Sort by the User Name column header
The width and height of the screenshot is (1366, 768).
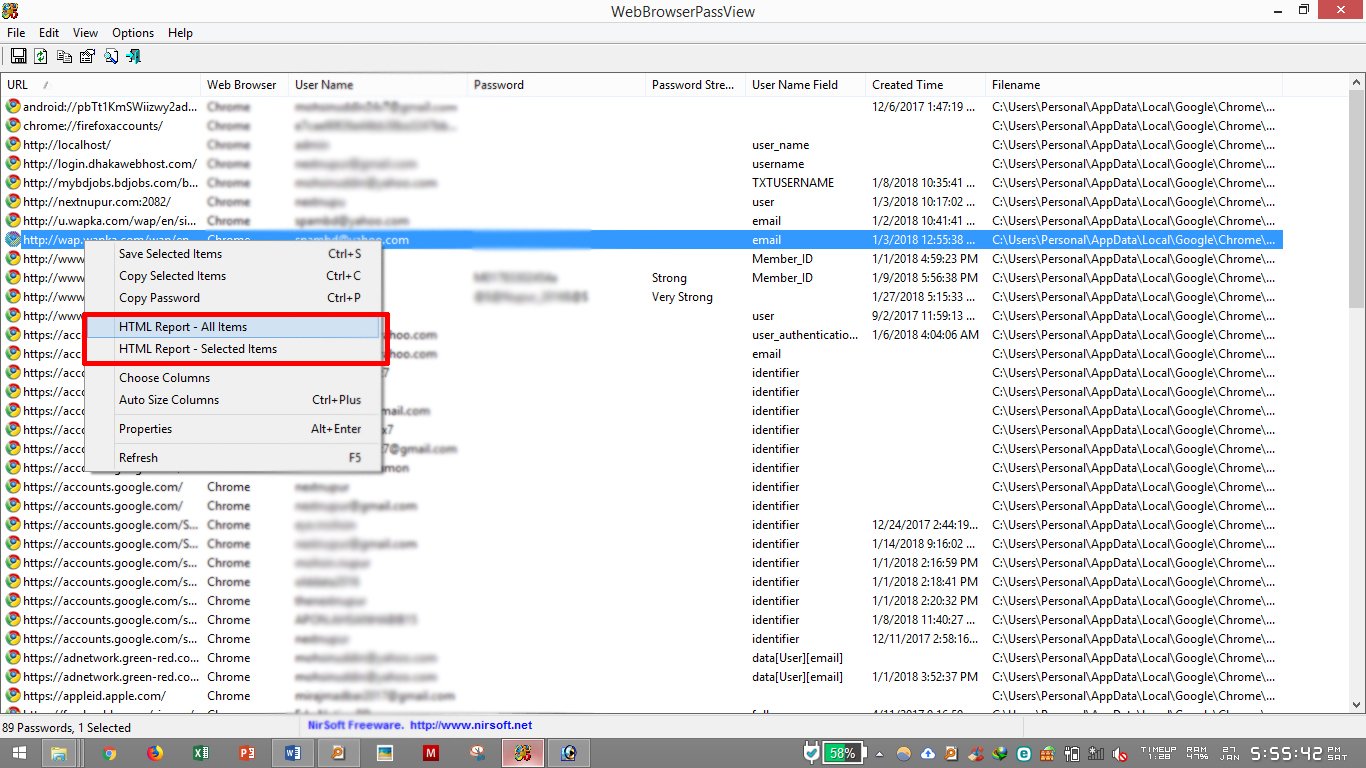(378, 85)
